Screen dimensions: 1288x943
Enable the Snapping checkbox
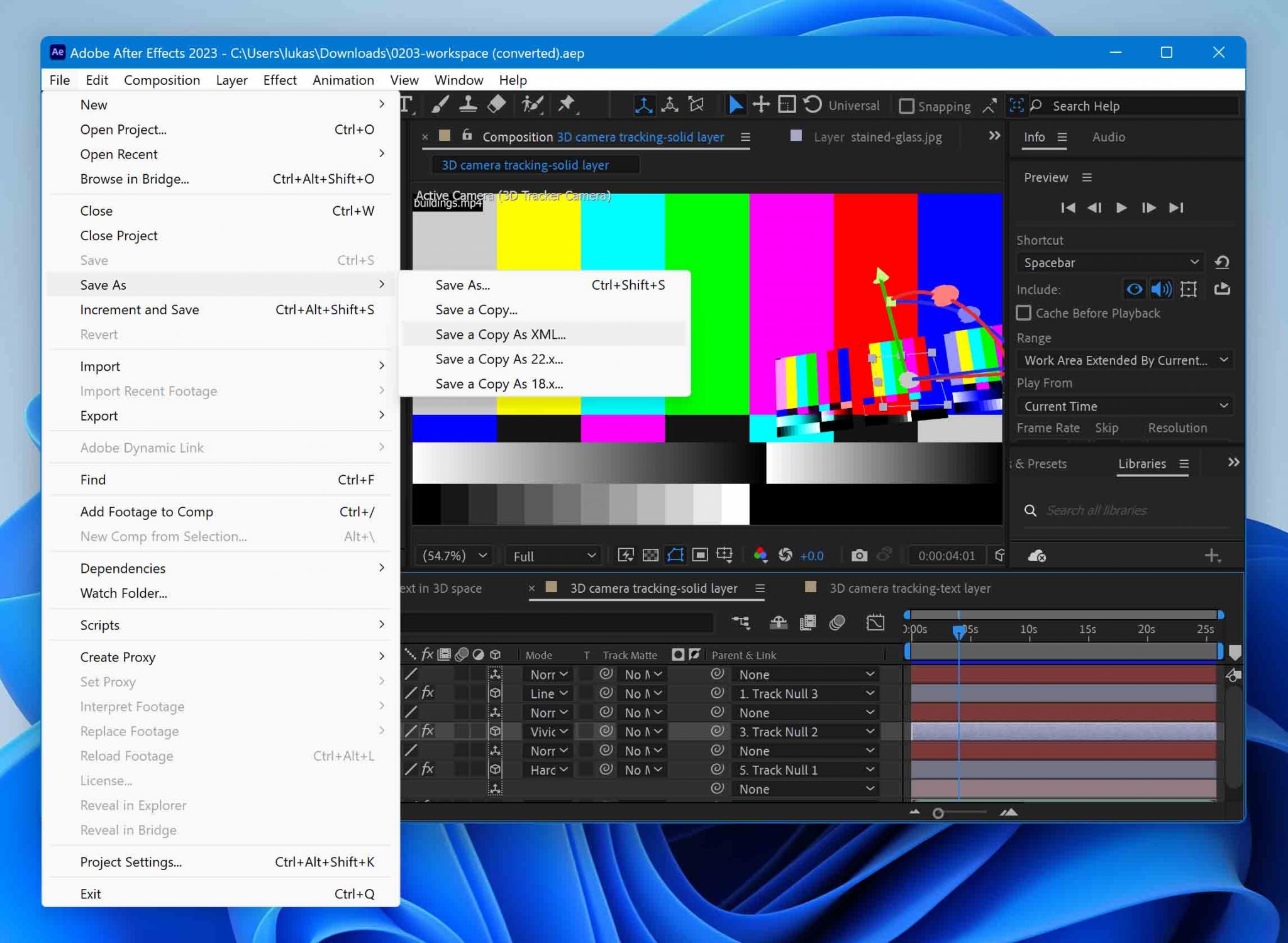tap(906, 106)
